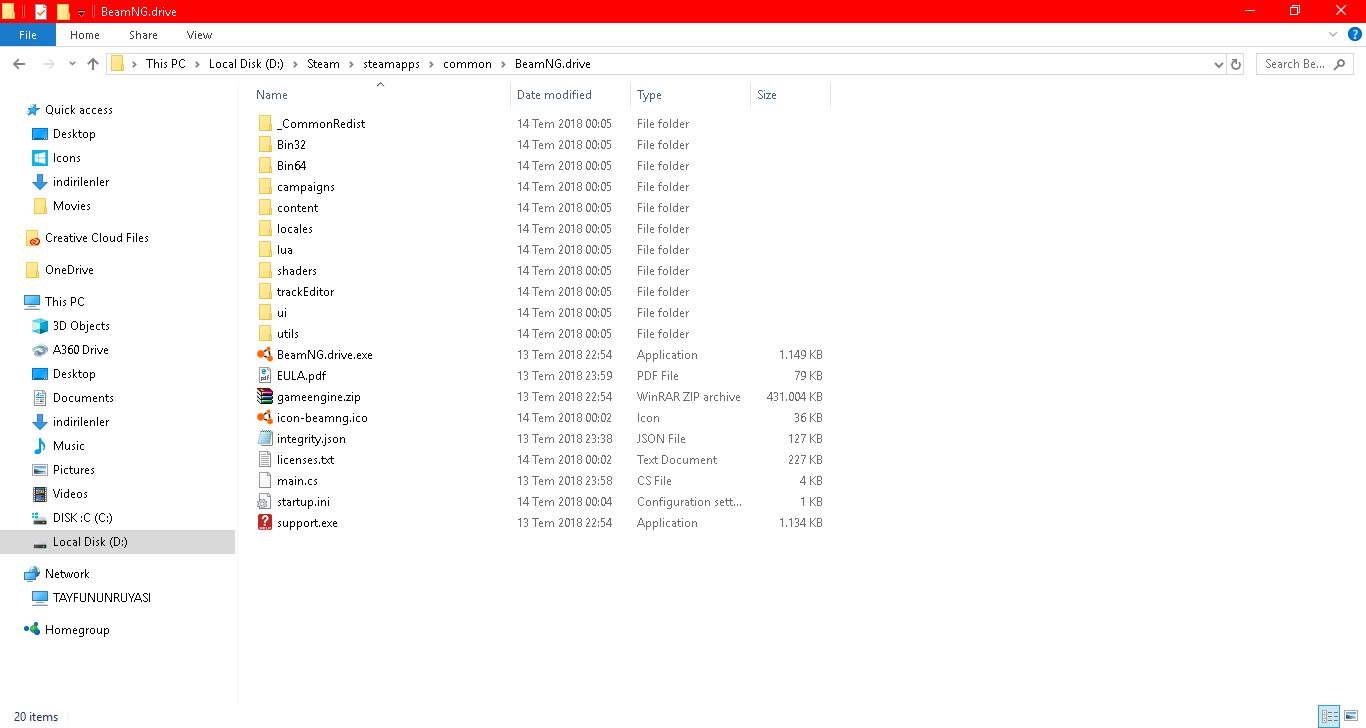Refresh the BeamNG.drive folder view

1236,64
